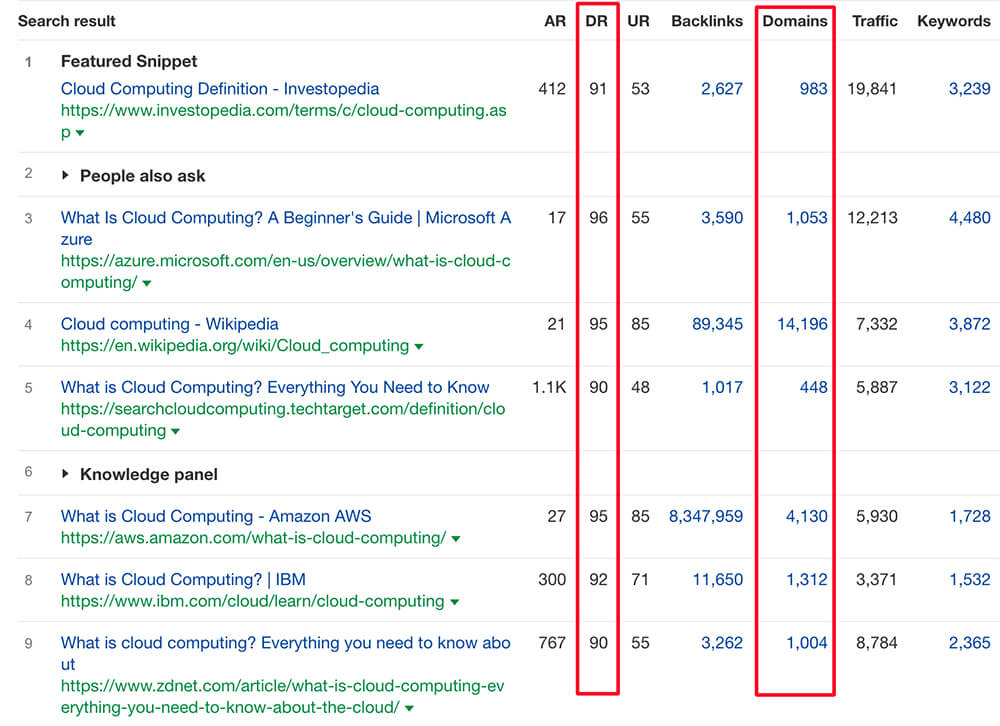1000x726 pixels.
Task: Open dropdown arrow next to techtarget URL
Action: coord(175,431)
